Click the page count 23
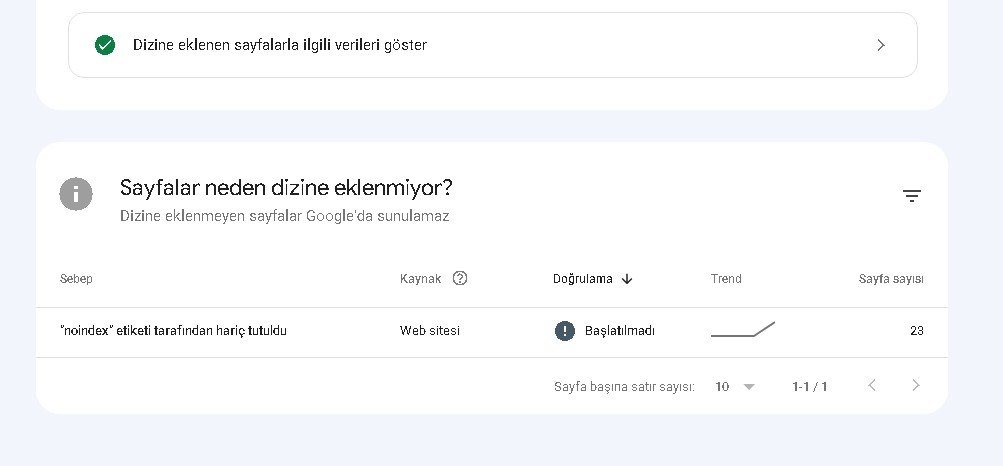Image resolution: width=1003 pixels, height=466 pixels. point(917,331)
